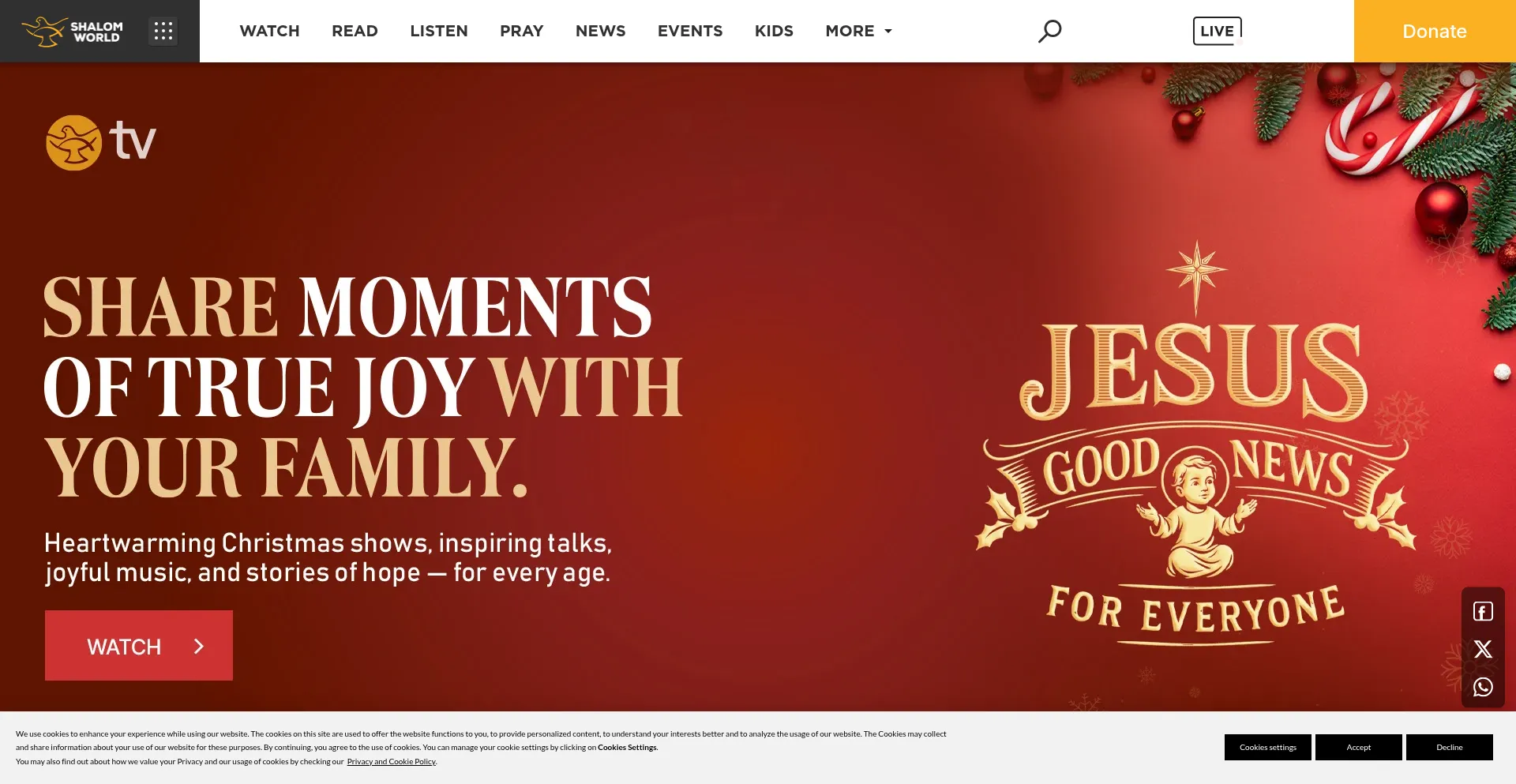
Task: Click the orange Donate button
Action: point(1435,31)
